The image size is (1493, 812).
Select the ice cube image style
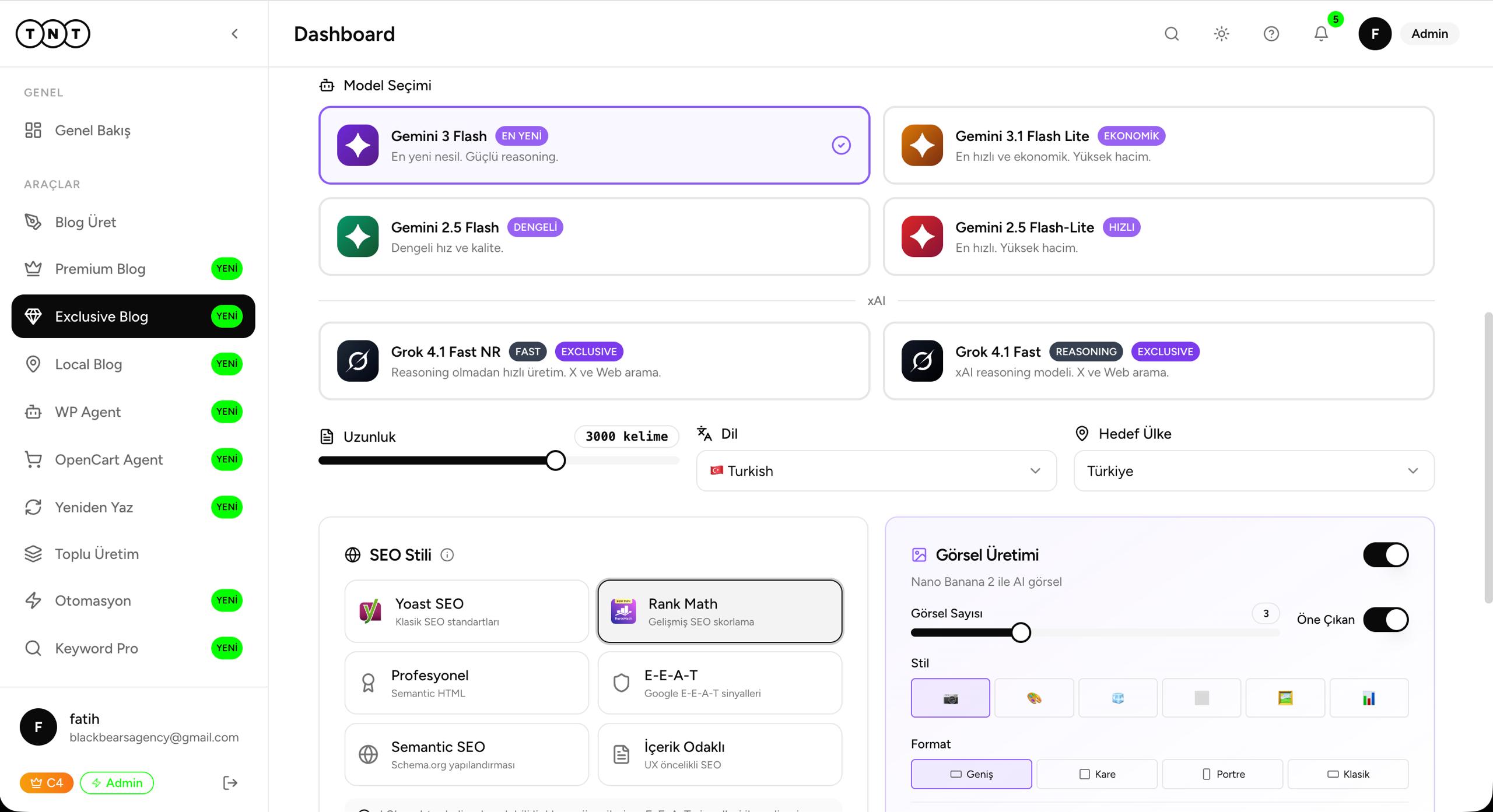1117,698
